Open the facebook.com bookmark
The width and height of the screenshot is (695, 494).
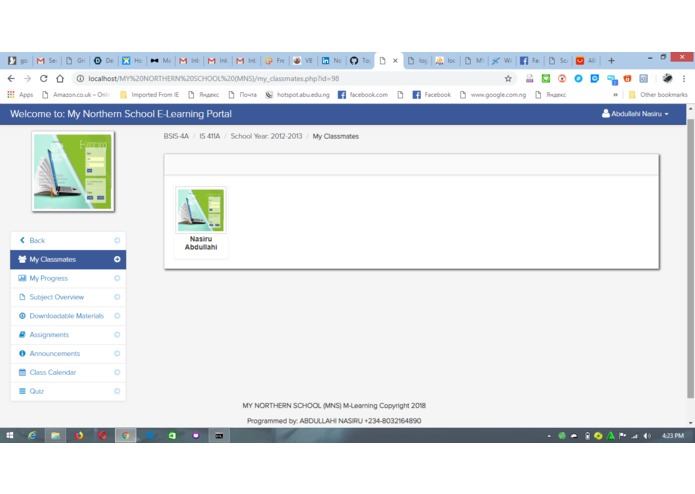click(x=363, y=95)
